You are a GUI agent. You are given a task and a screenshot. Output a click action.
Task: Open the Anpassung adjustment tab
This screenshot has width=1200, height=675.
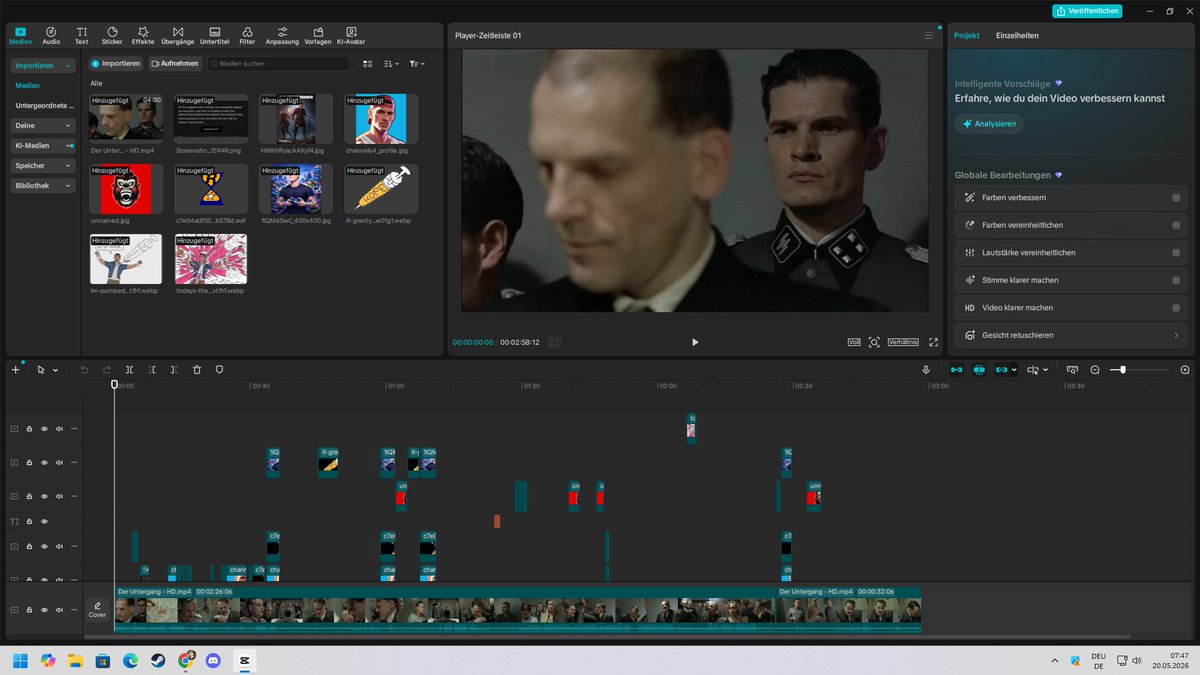[x=282, y=35]
